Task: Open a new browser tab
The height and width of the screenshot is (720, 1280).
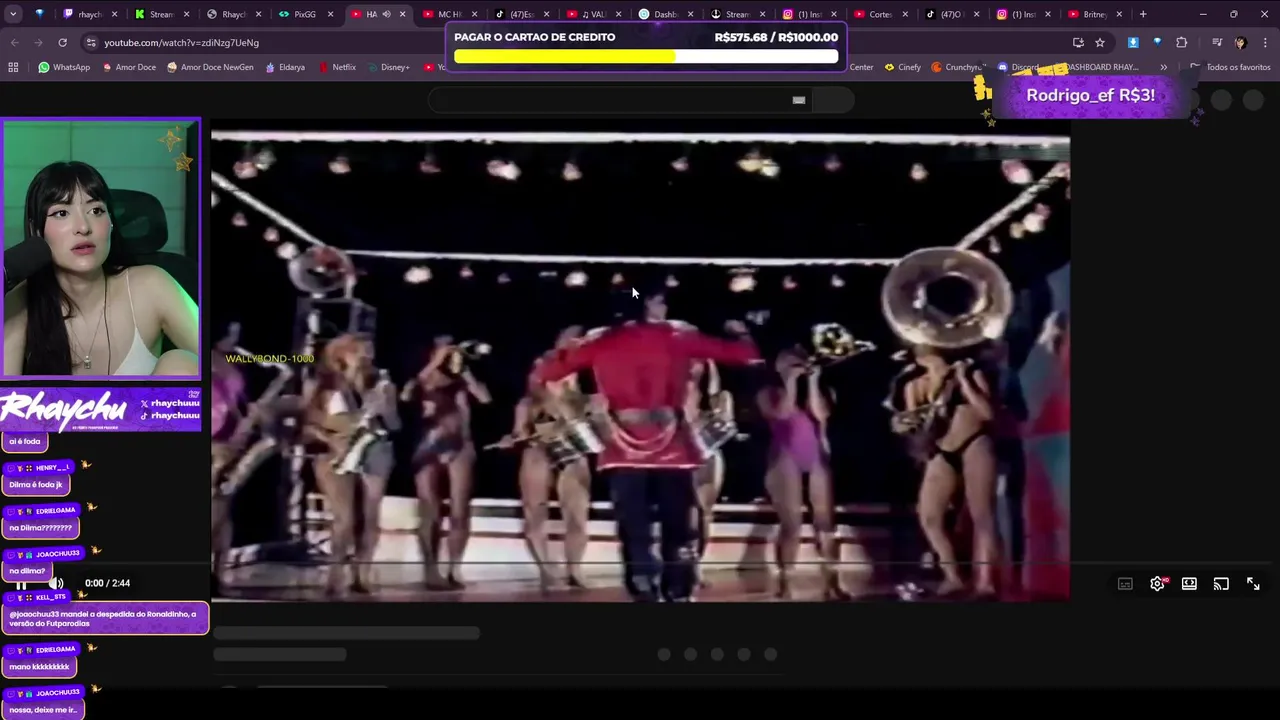Action: [1143, 14]
